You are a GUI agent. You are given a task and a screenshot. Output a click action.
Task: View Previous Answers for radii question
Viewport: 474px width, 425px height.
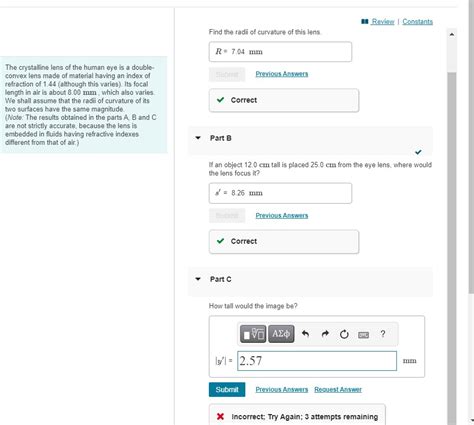click(x=282, y=74)
